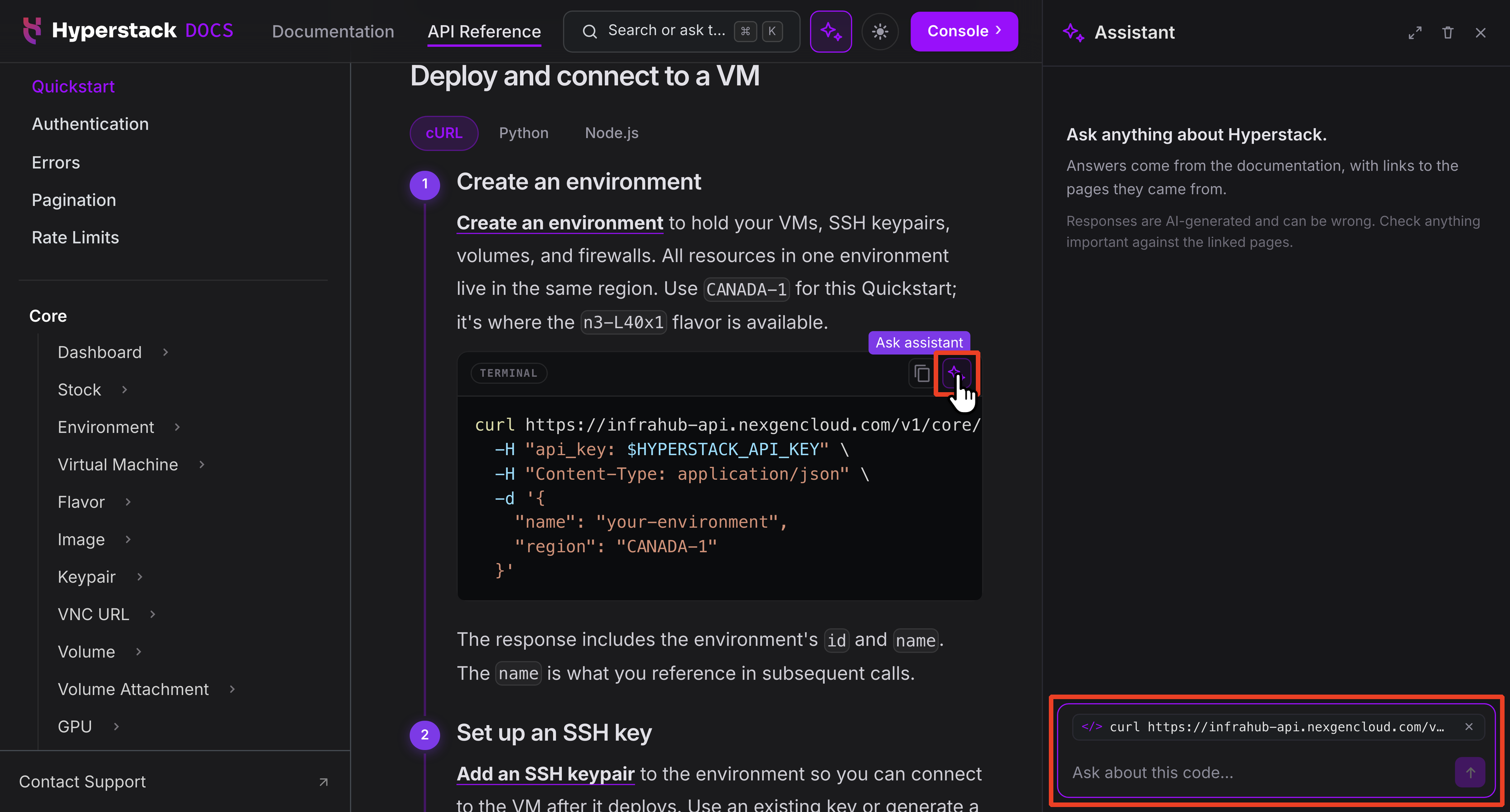Expand the GPU section chevron
Screen dimensions: 1510x812
[x=116, y=726]
